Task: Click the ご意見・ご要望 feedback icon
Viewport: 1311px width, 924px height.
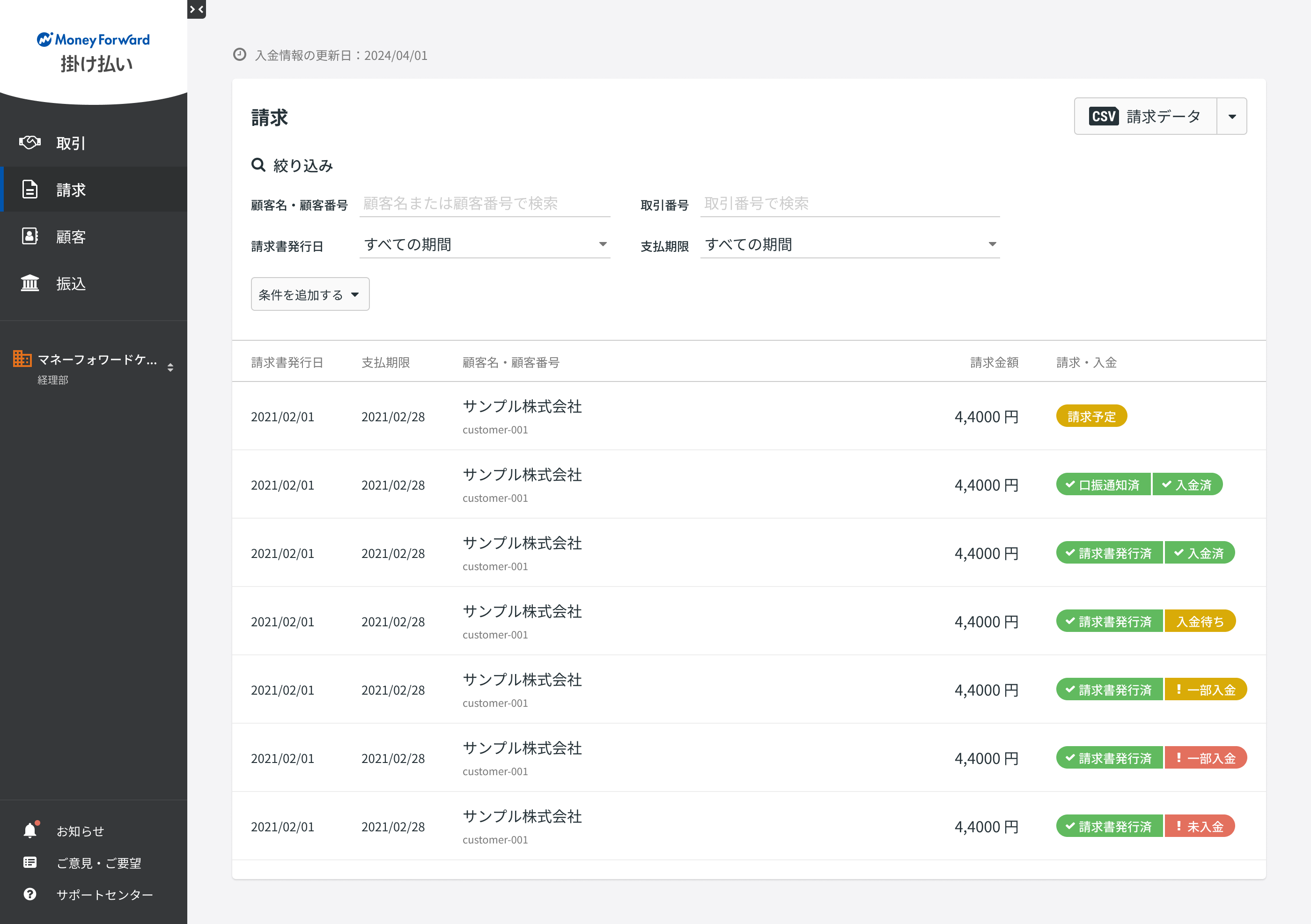Action: pos(29,862)
